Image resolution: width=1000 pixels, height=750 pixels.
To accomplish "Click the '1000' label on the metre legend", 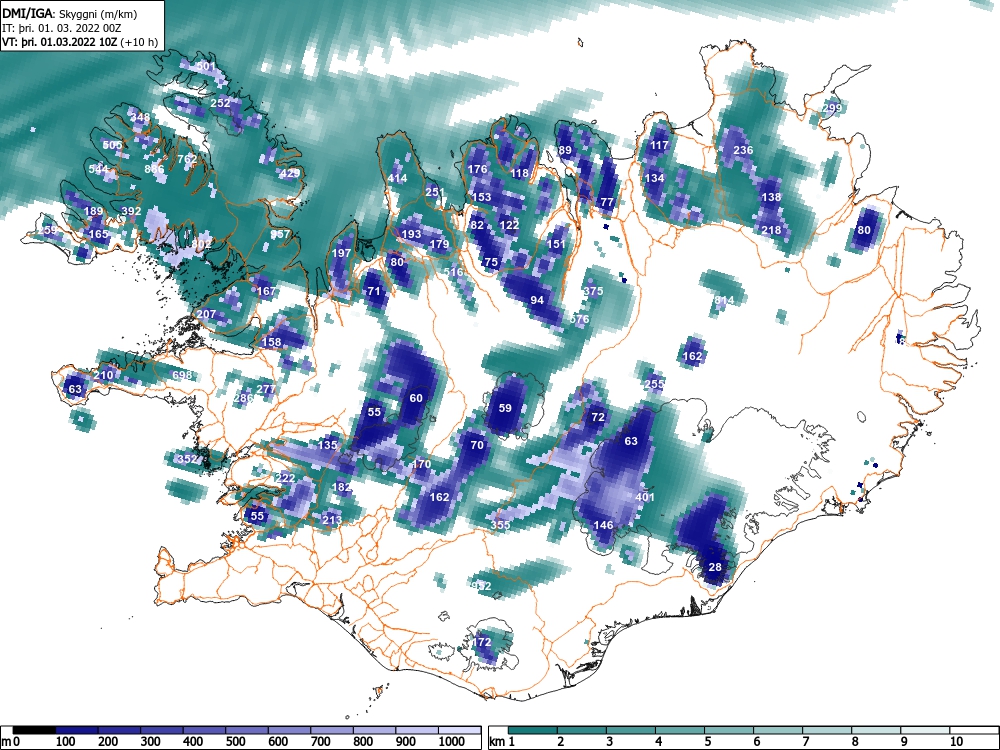I will (452, 742).
